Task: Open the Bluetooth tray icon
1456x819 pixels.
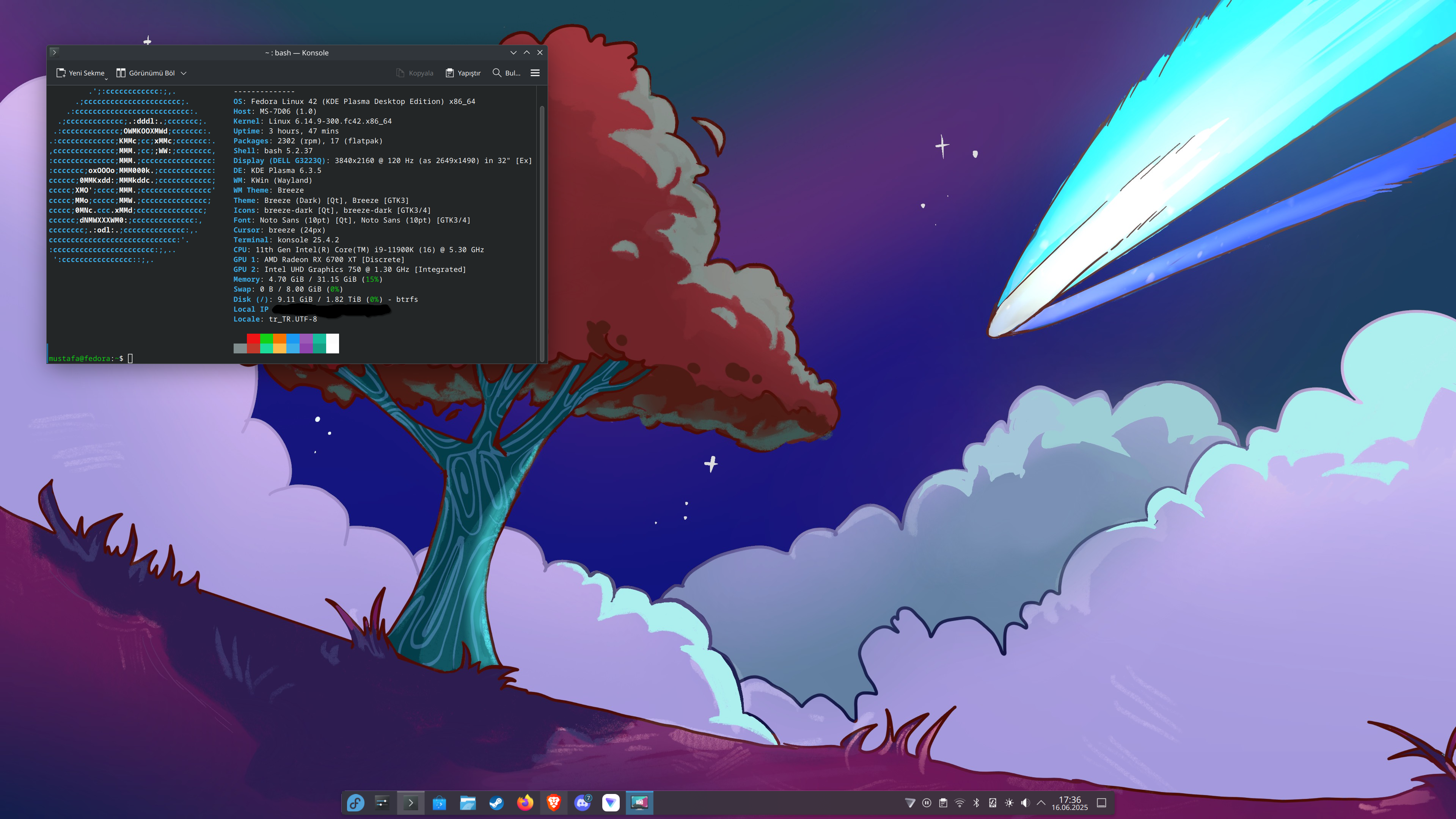Action: click(x=976, y=803)
